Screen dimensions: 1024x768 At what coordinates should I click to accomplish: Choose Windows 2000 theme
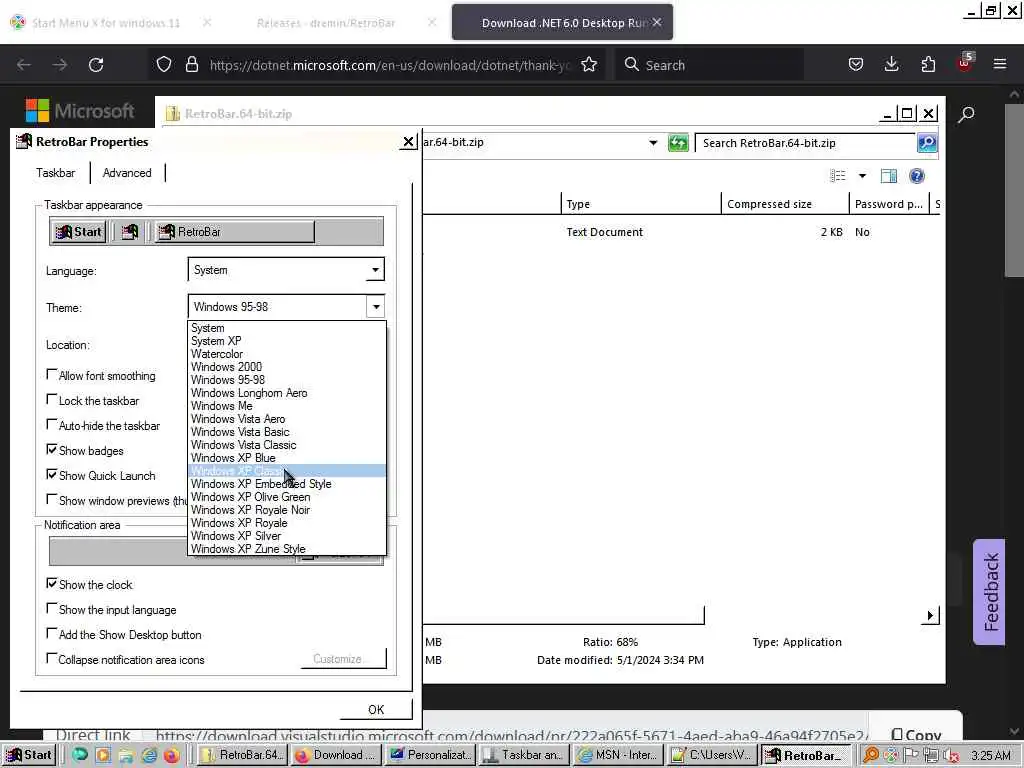287,366
